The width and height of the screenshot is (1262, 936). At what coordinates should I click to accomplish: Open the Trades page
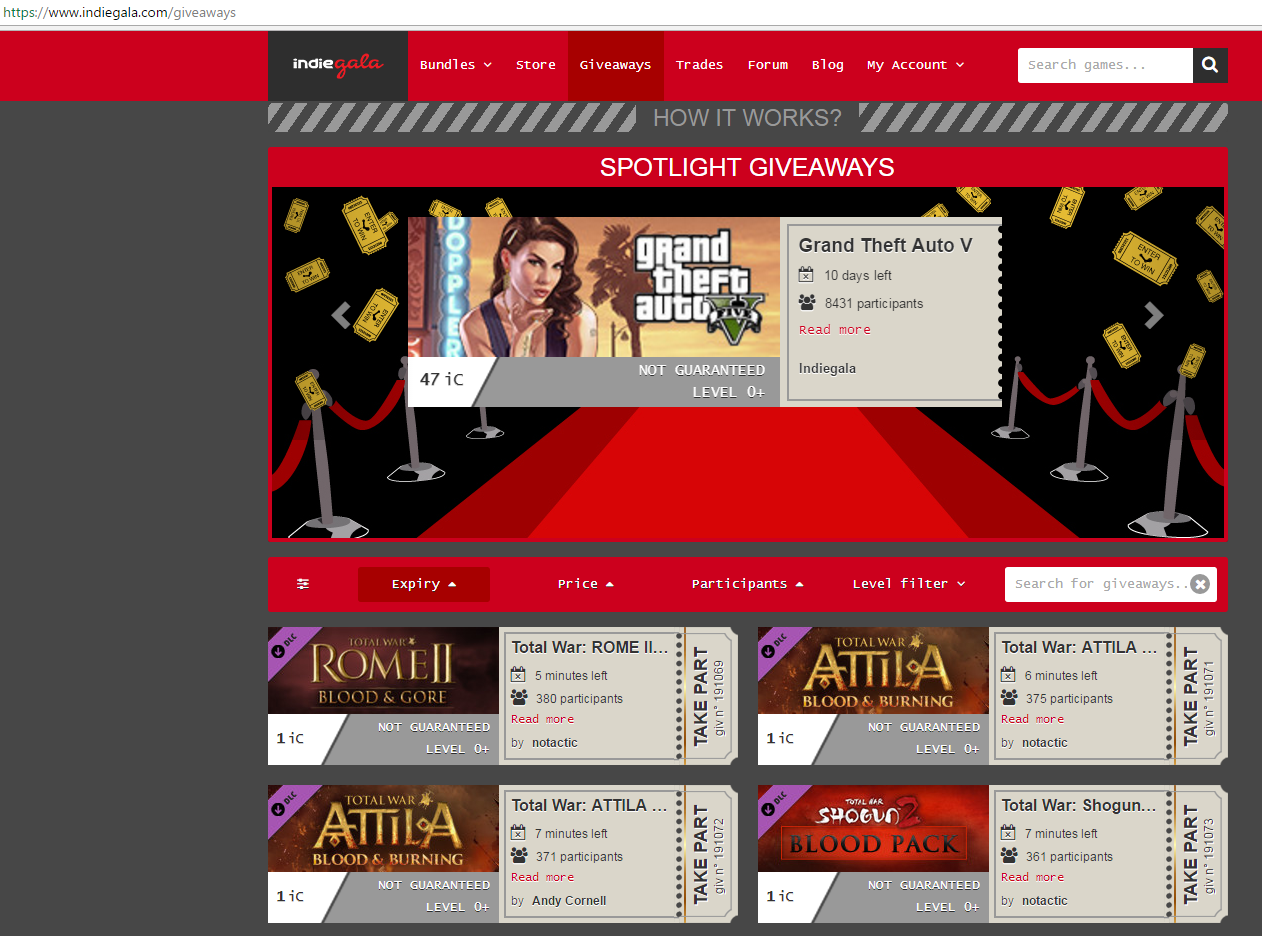(699, 65)
